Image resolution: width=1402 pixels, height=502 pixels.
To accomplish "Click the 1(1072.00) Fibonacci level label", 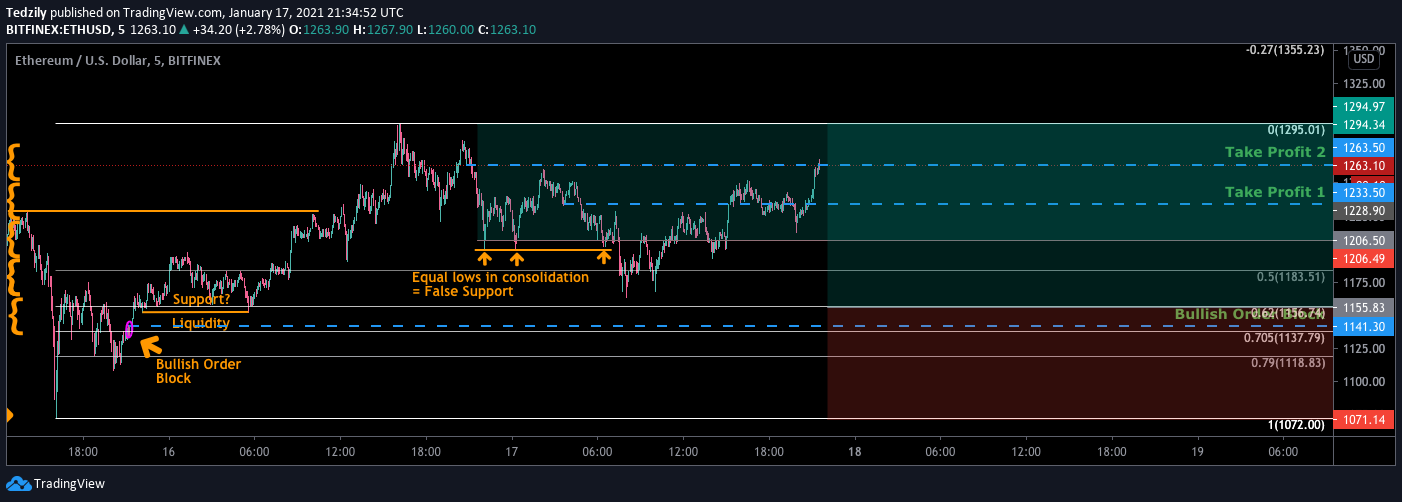I will click(x=1296, y=425).
